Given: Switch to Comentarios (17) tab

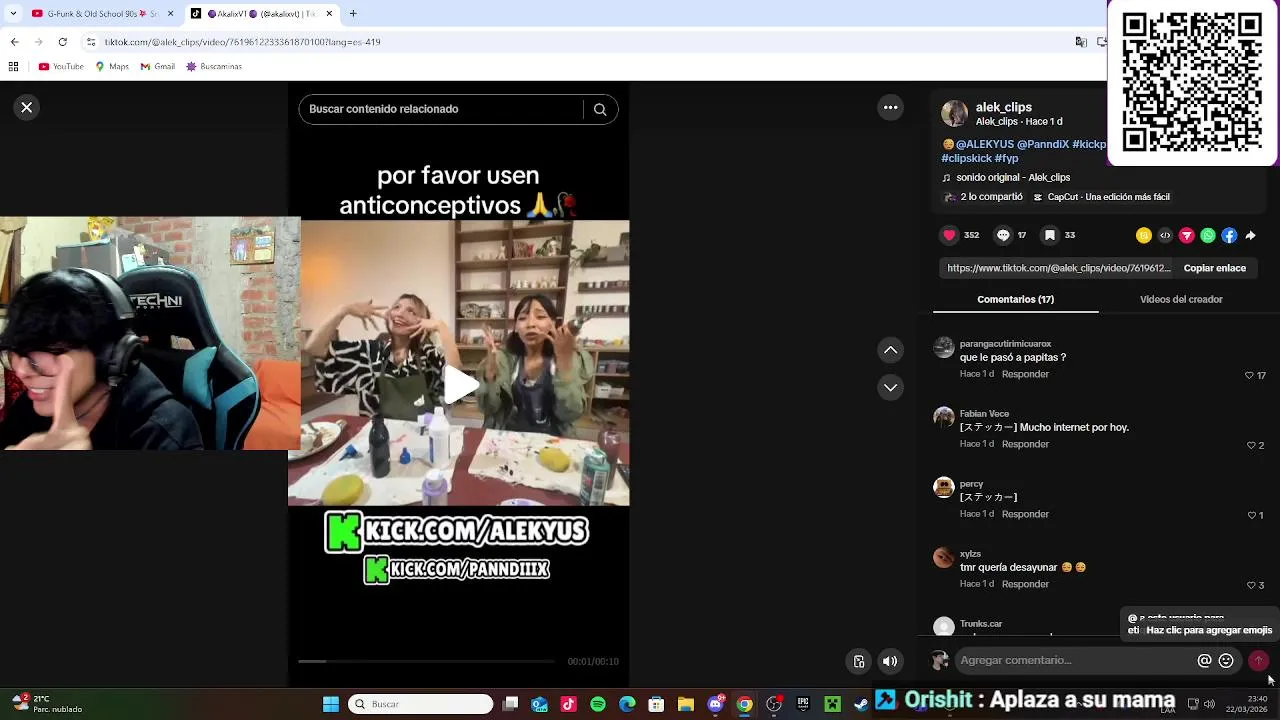Looking at the screenshot, I should tap(1015, 299).
